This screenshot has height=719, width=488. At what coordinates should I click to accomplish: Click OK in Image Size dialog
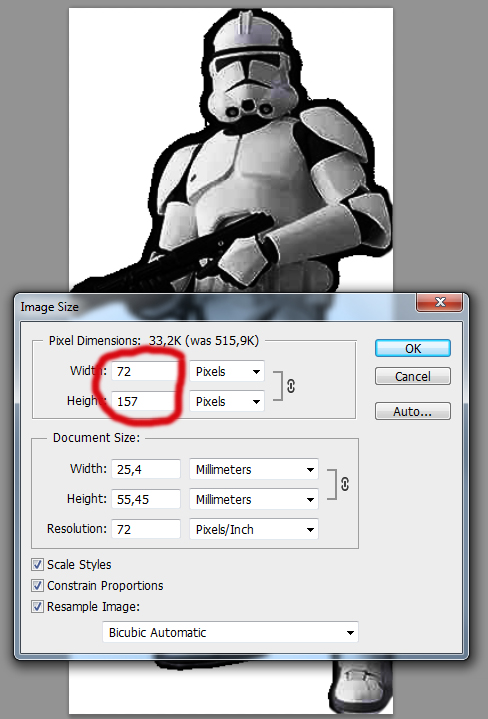tap(413, 348)
